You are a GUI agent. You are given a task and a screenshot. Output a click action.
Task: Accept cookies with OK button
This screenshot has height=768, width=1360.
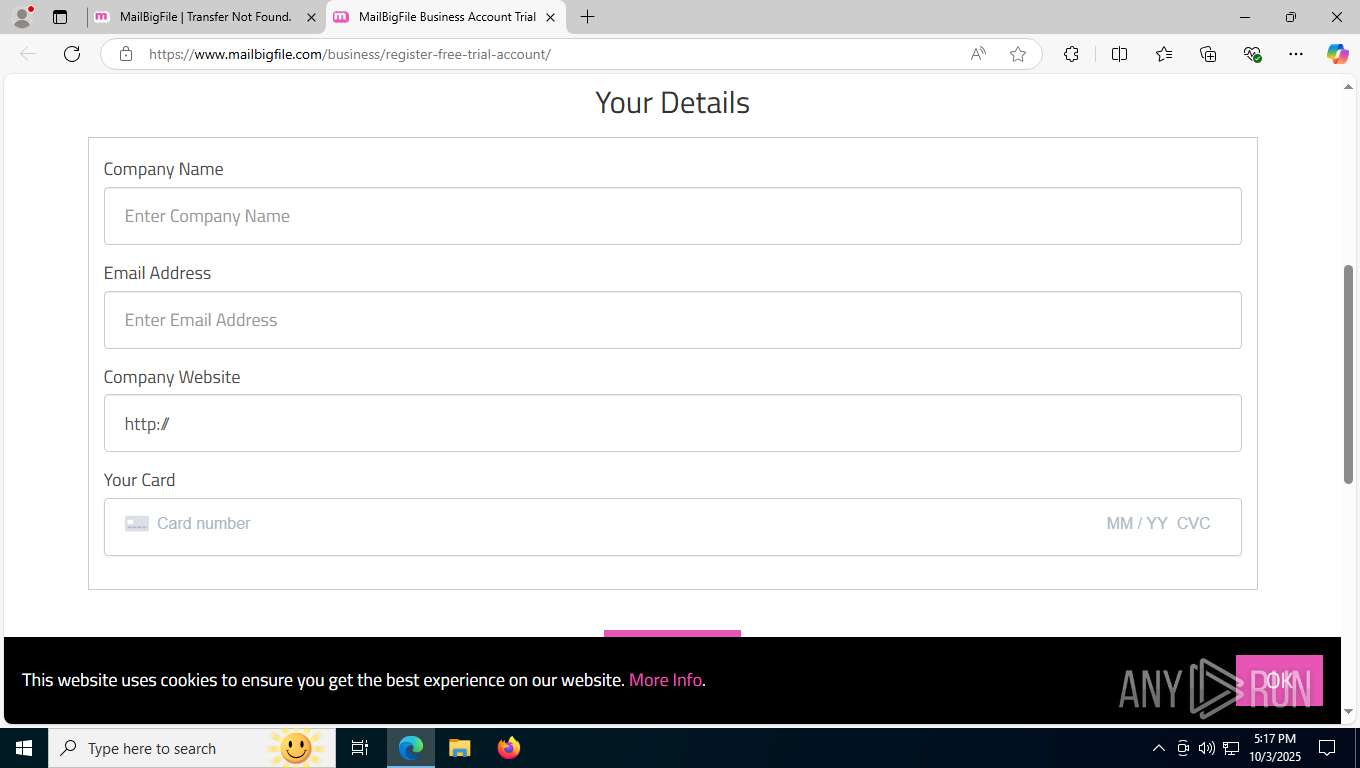[x=1279, y=680]
